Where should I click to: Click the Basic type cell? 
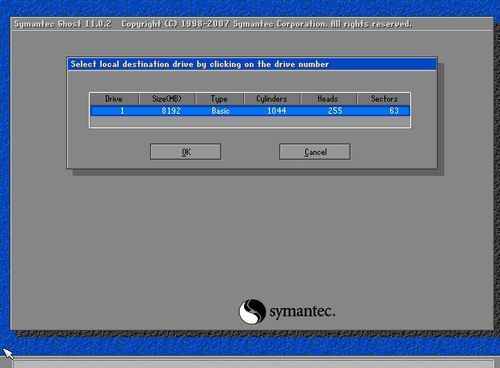(220, 111)
